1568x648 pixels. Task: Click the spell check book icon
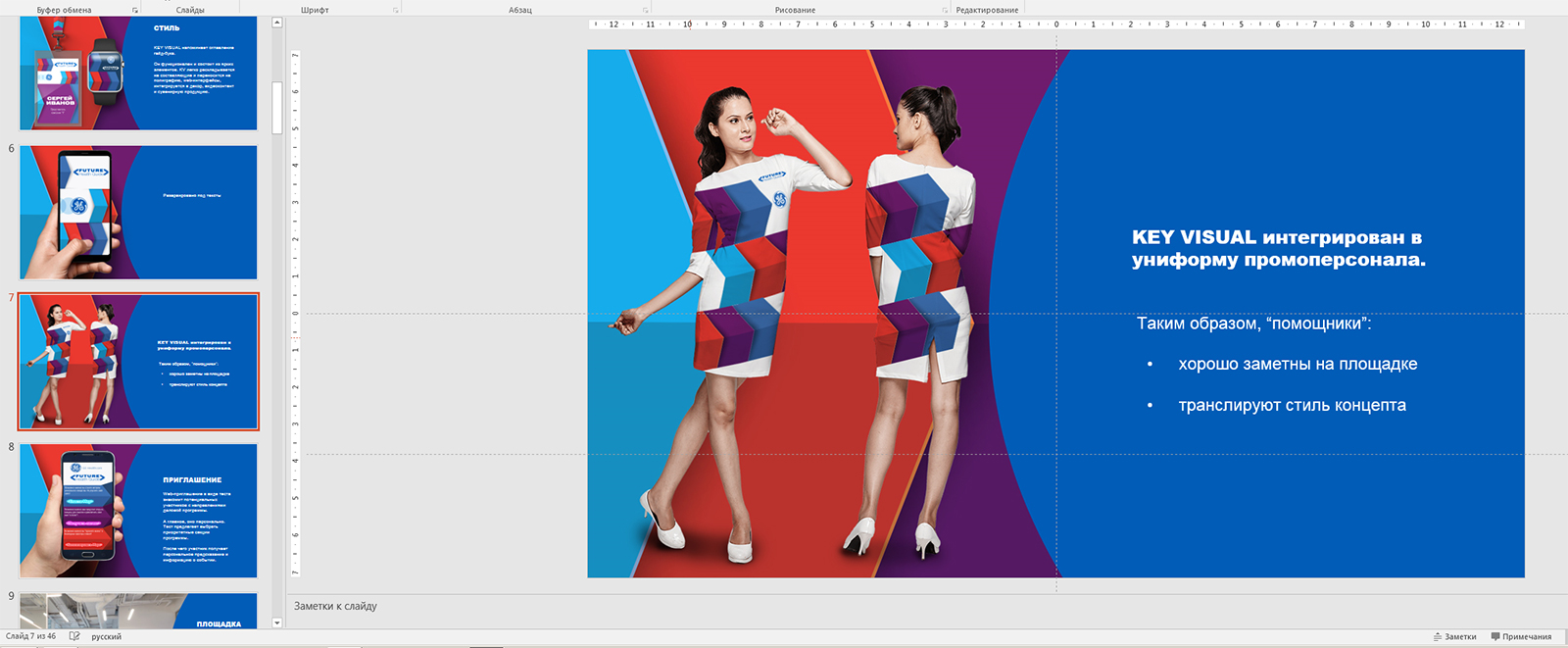74,636
